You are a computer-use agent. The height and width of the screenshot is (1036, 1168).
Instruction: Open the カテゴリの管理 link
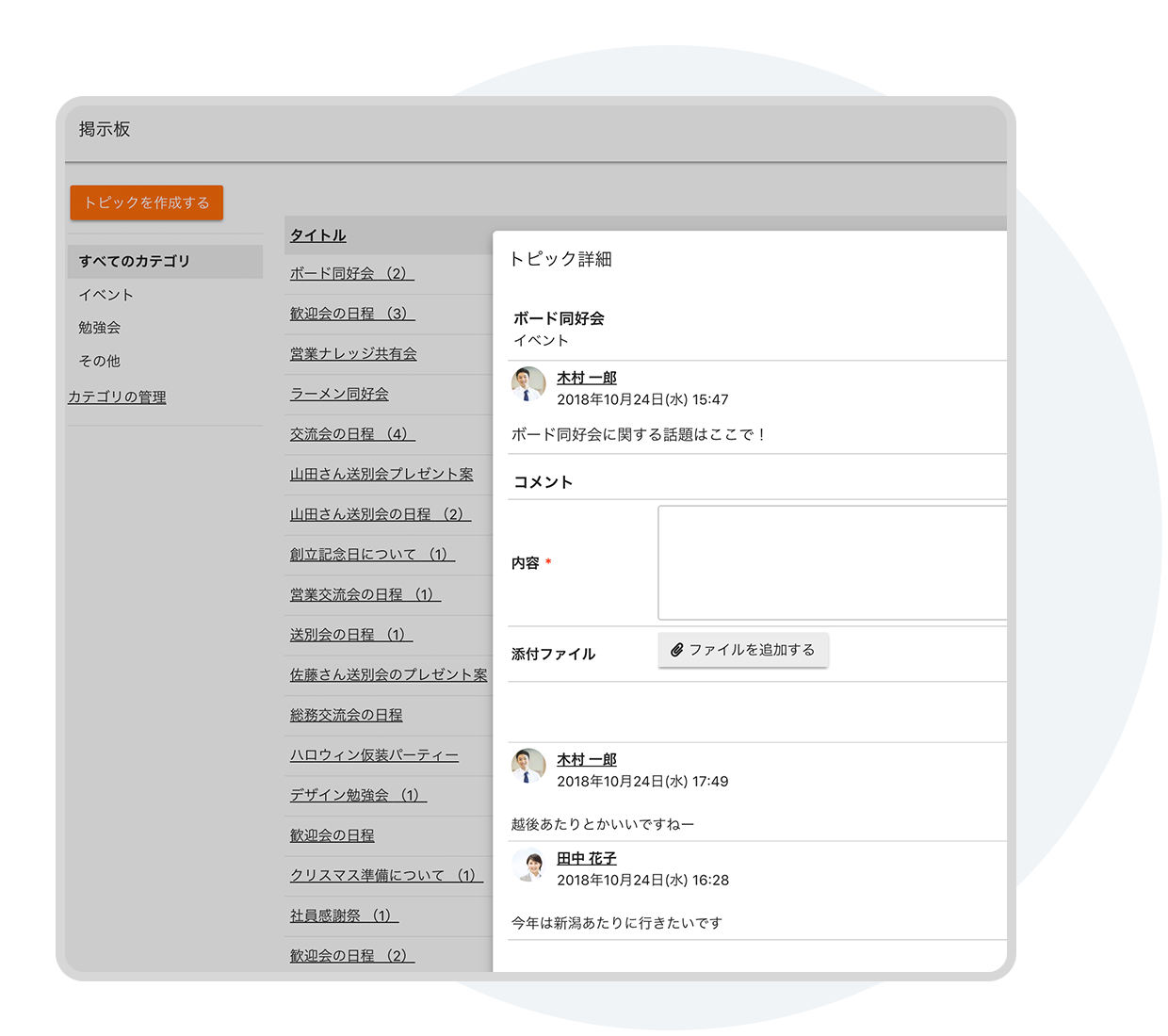[x=117, y=397]
